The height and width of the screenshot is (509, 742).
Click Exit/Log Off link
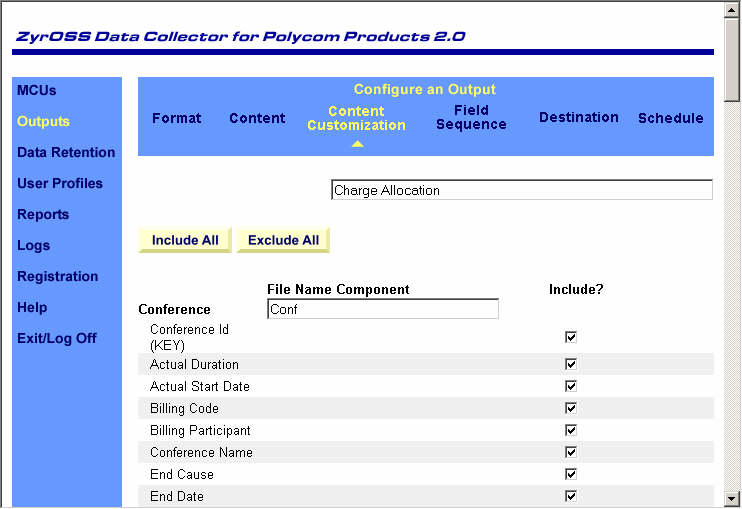[57, 338]
